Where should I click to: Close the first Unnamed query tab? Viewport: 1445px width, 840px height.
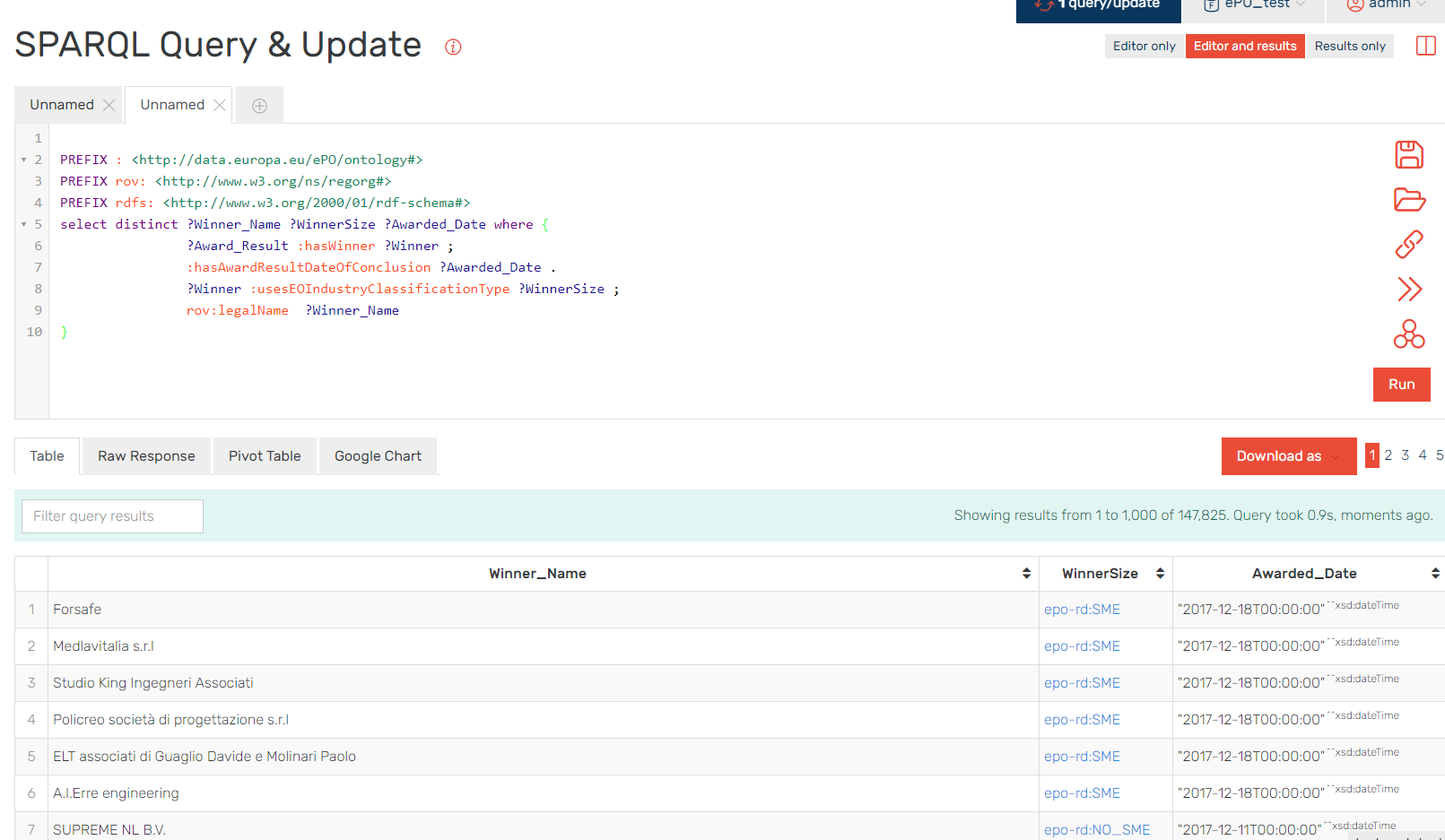pos(109,105)
